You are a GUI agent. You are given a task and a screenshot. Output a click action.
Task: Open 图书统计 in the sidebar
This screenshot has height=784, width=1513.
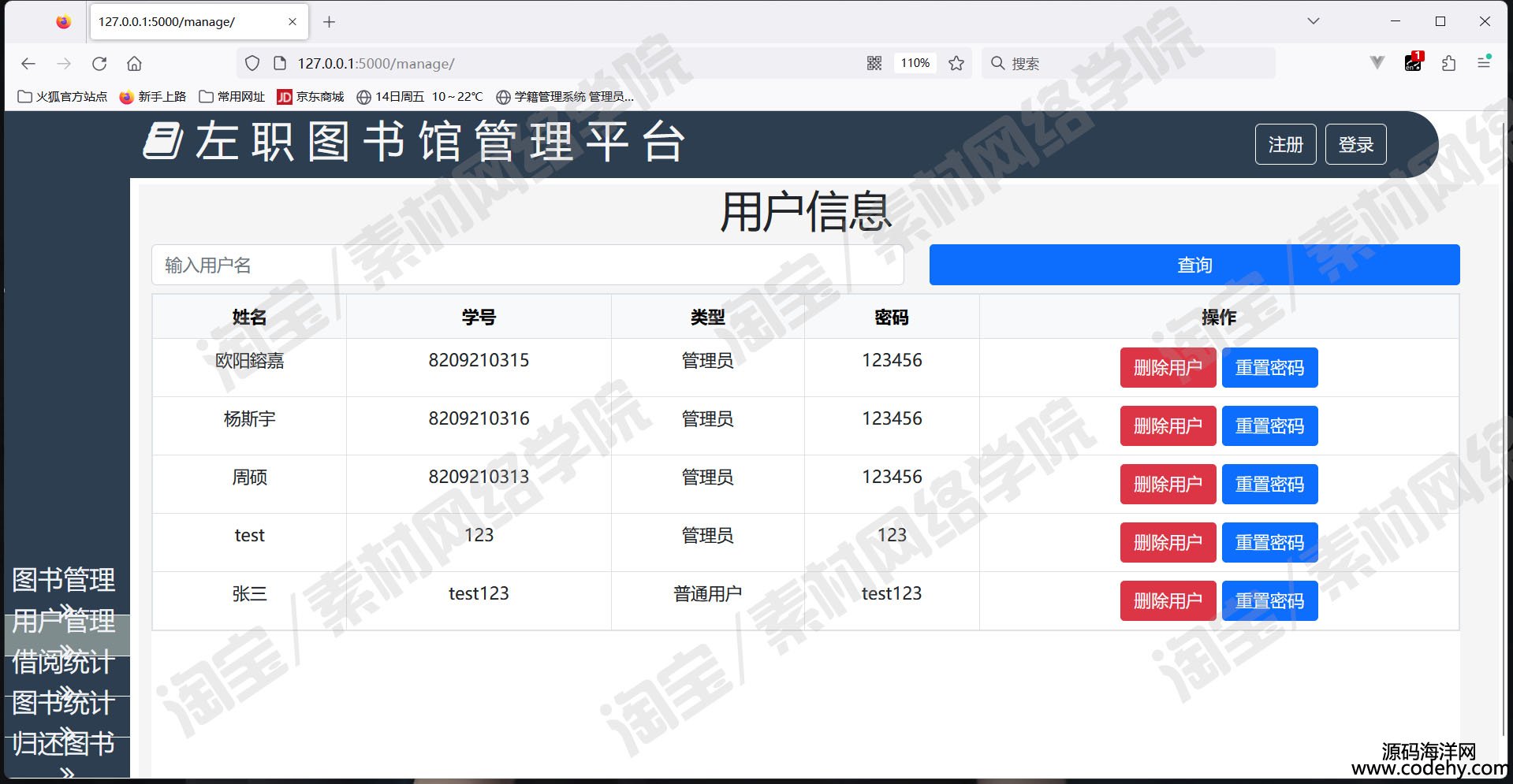[64, 703]
